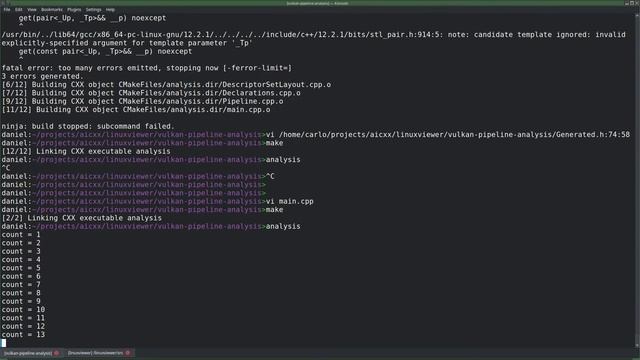Click the 'count = 5' output line
Viewport: 640px width, 360px height.
pos(21,268)
